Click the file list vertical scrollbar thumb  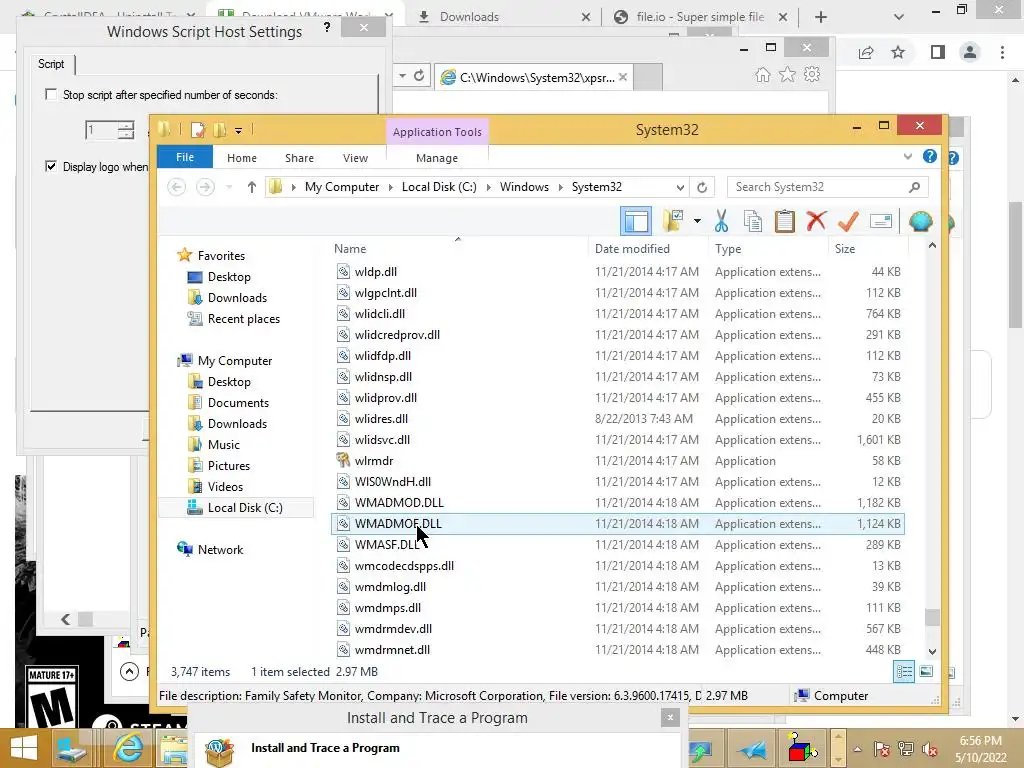click(932, 616)
